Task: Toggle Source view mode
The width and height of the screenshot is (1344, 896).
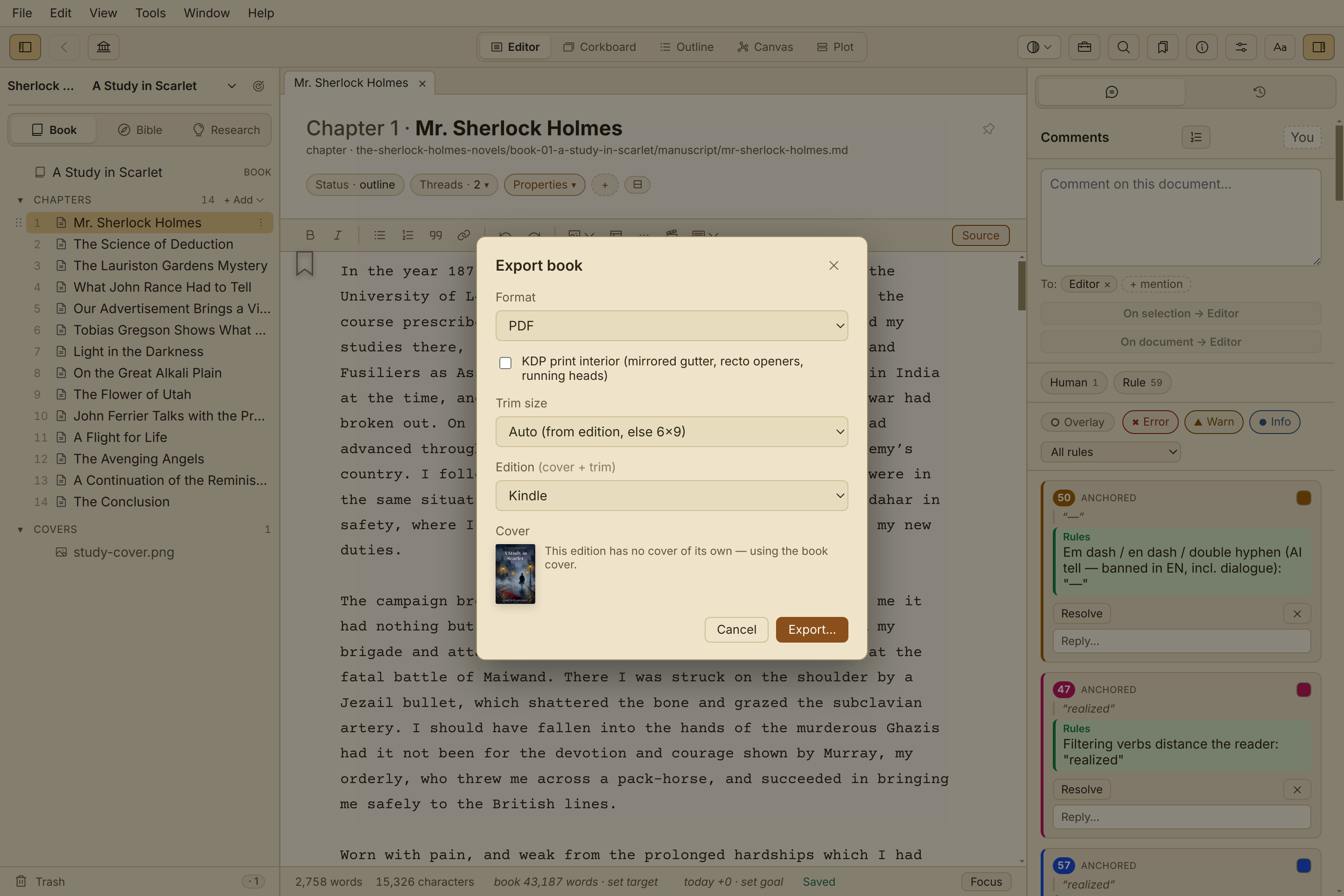Action: coord(980,235)
